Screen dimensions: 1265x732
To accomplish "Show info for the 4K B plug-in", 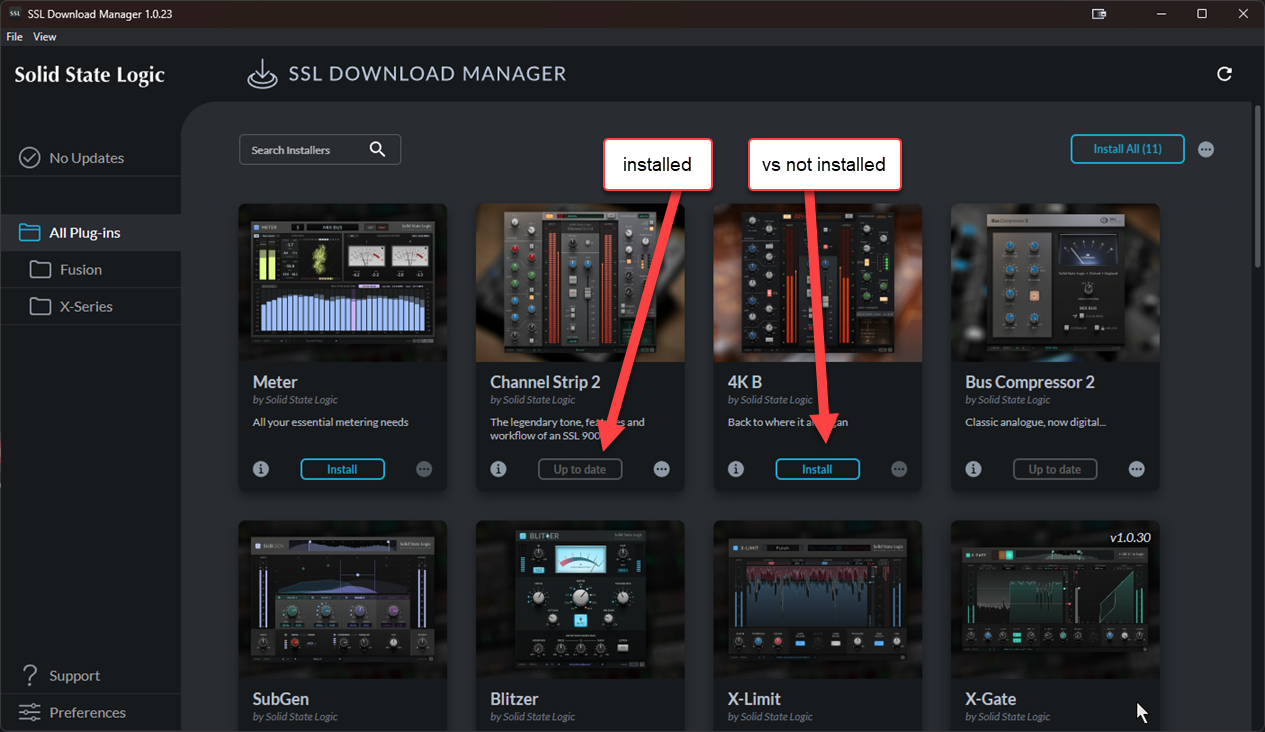I will click(736, 469).
